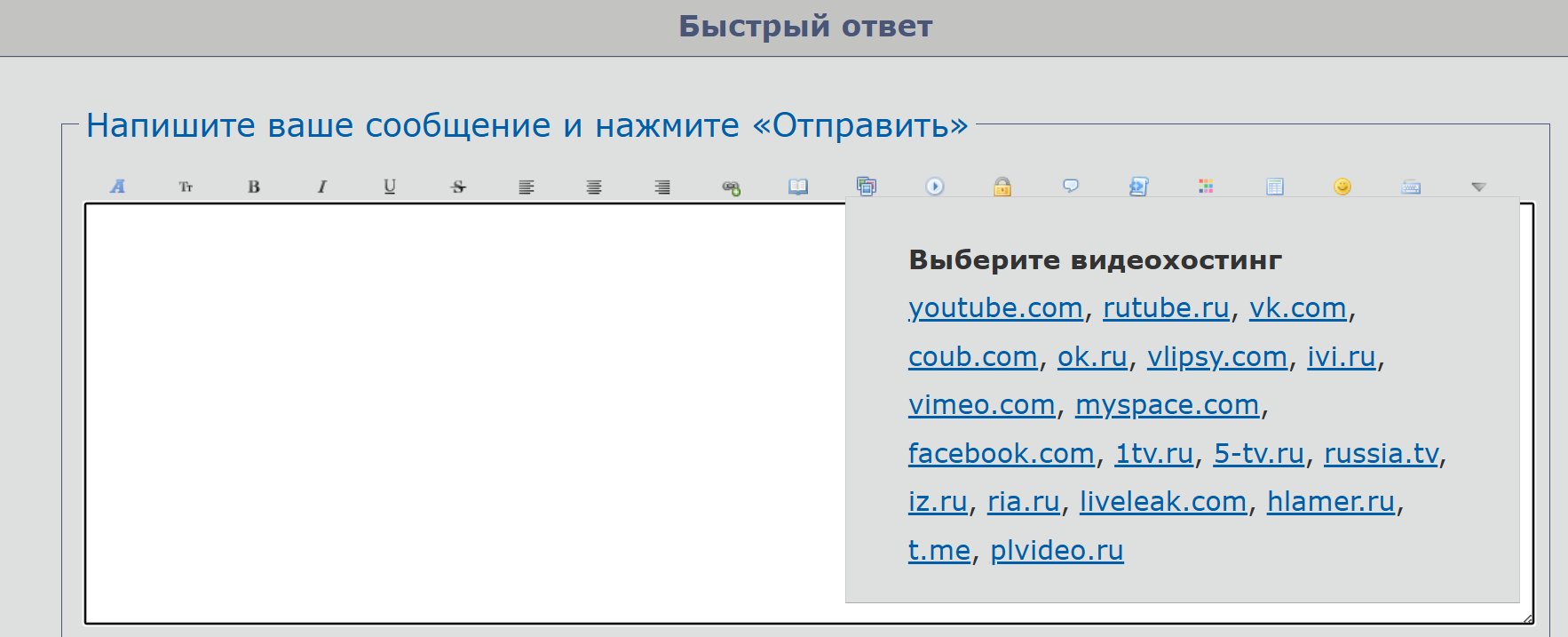1568x637 pixels.
Task: Pick vlipsy.com as video source
Action: point(1217,357)
